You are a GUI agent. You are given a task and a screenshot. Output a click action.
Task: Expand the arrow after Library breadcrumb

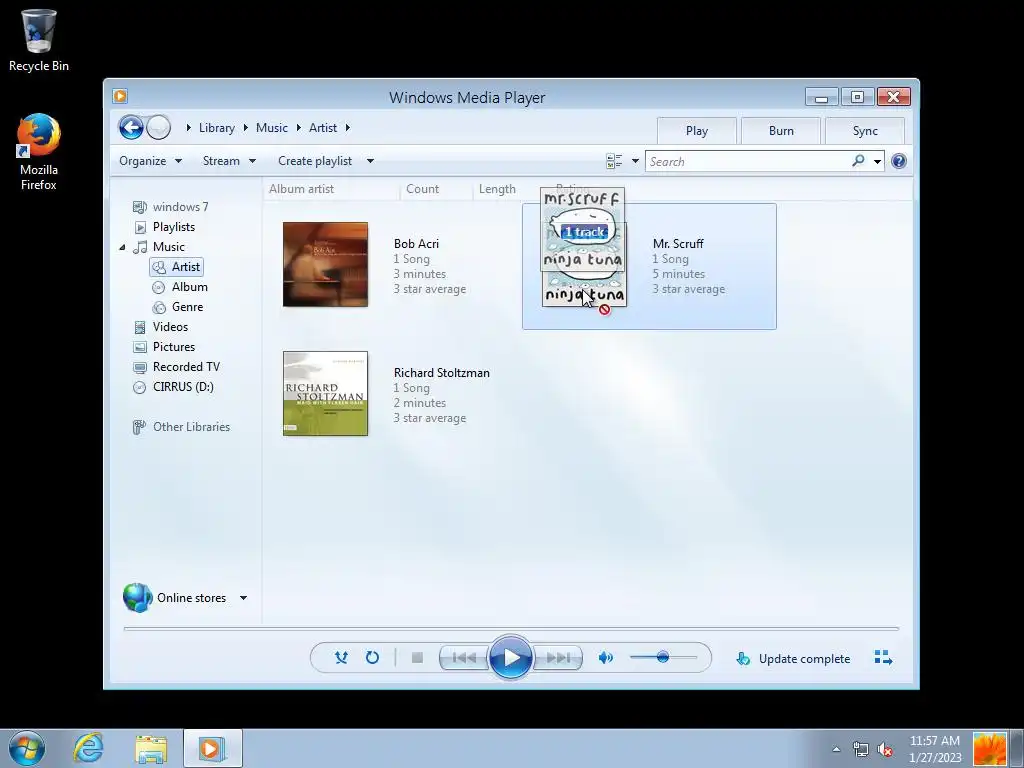pos(246,128)
